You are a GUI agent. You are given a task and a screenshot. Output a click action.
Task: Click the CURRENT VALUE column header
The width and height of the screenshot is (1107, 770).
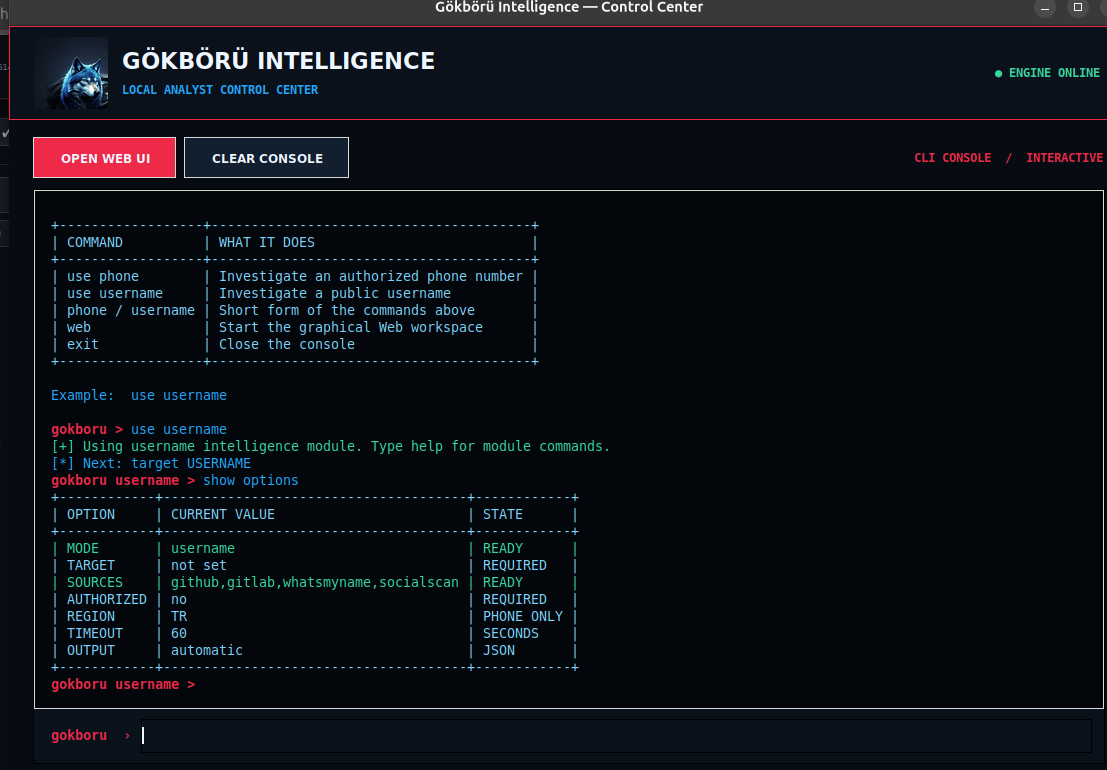pos(222,515)
